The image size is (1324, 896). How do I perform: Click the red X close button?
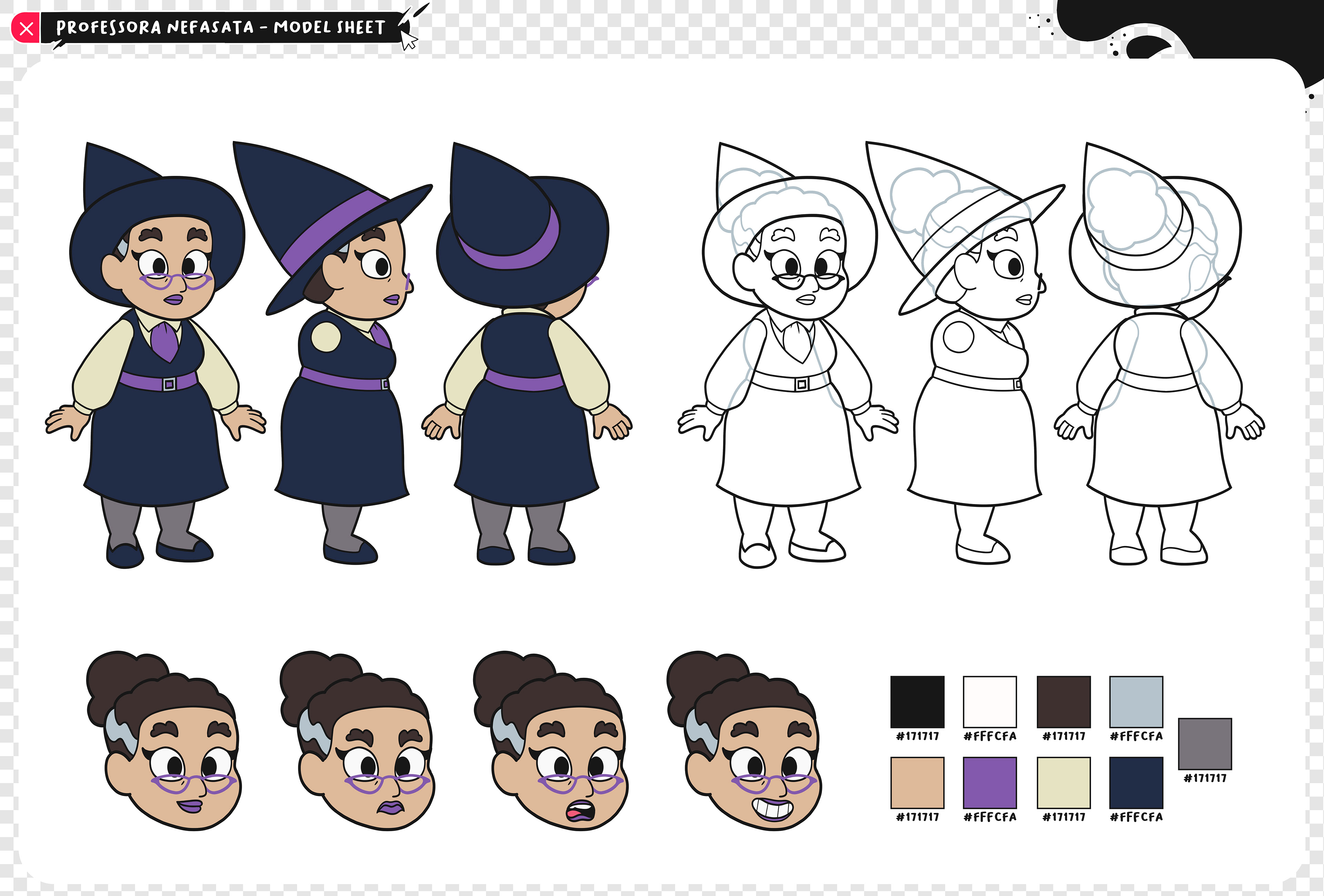(26, 29)
